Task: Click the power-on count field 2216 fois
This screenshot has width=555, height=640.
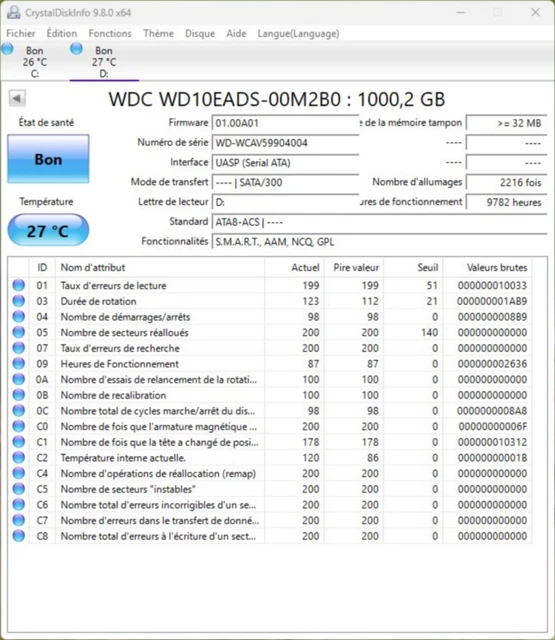Action: pos(506,182)
